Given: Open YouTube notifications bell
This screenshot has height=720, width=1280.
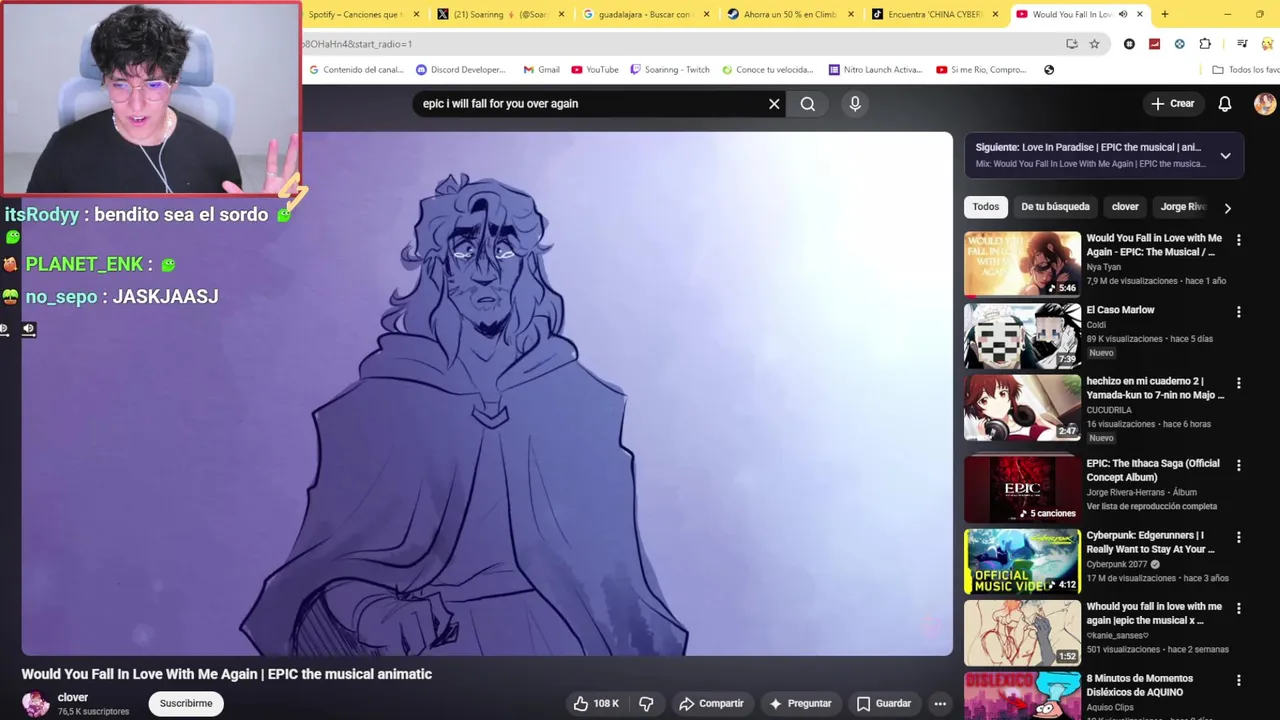Looking at the screenshot, I should tap(1225, 104).
